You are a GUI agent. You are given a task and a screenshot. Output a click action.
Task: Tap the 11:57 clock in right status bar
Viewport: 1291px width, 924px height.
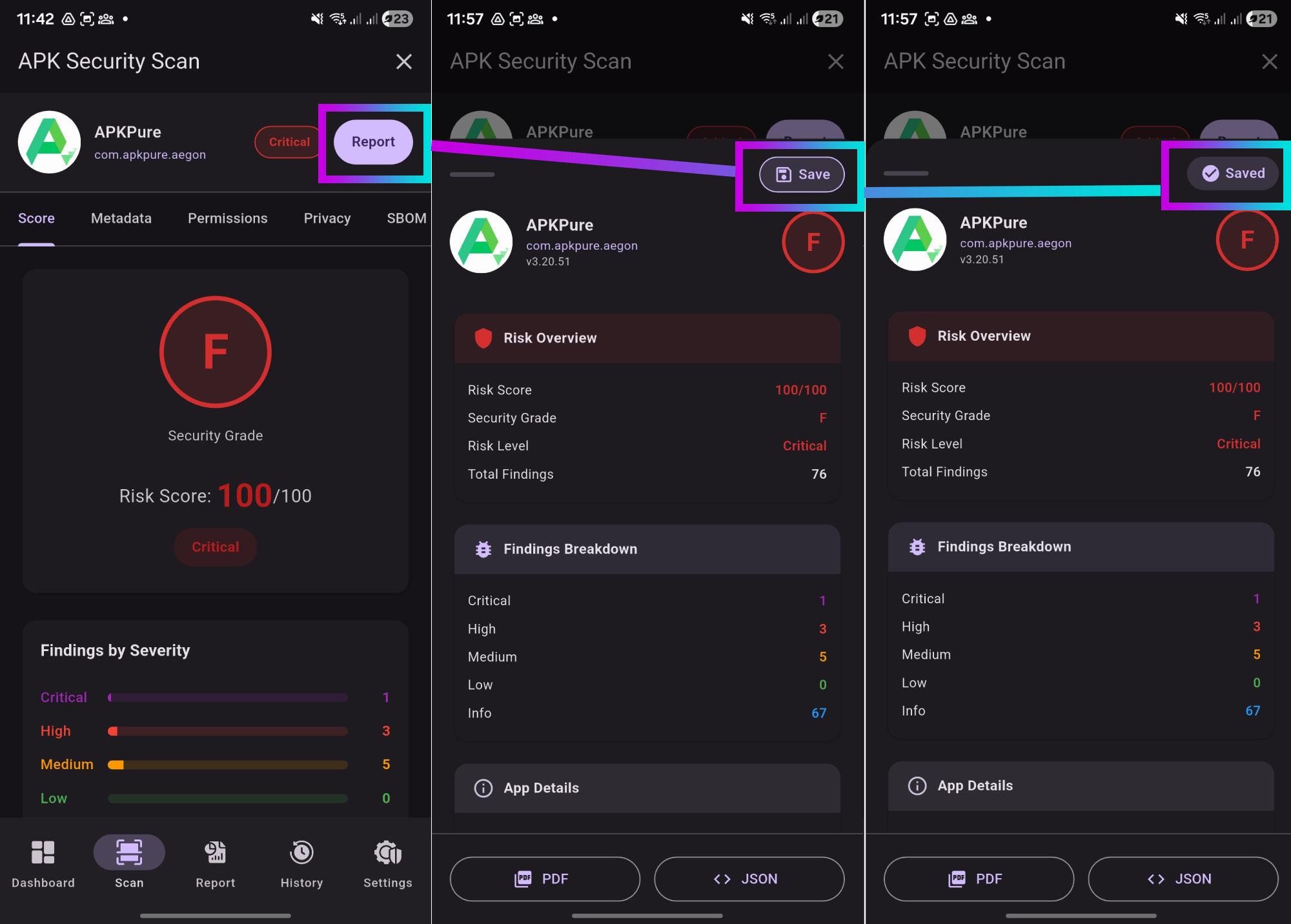[899, 19]
